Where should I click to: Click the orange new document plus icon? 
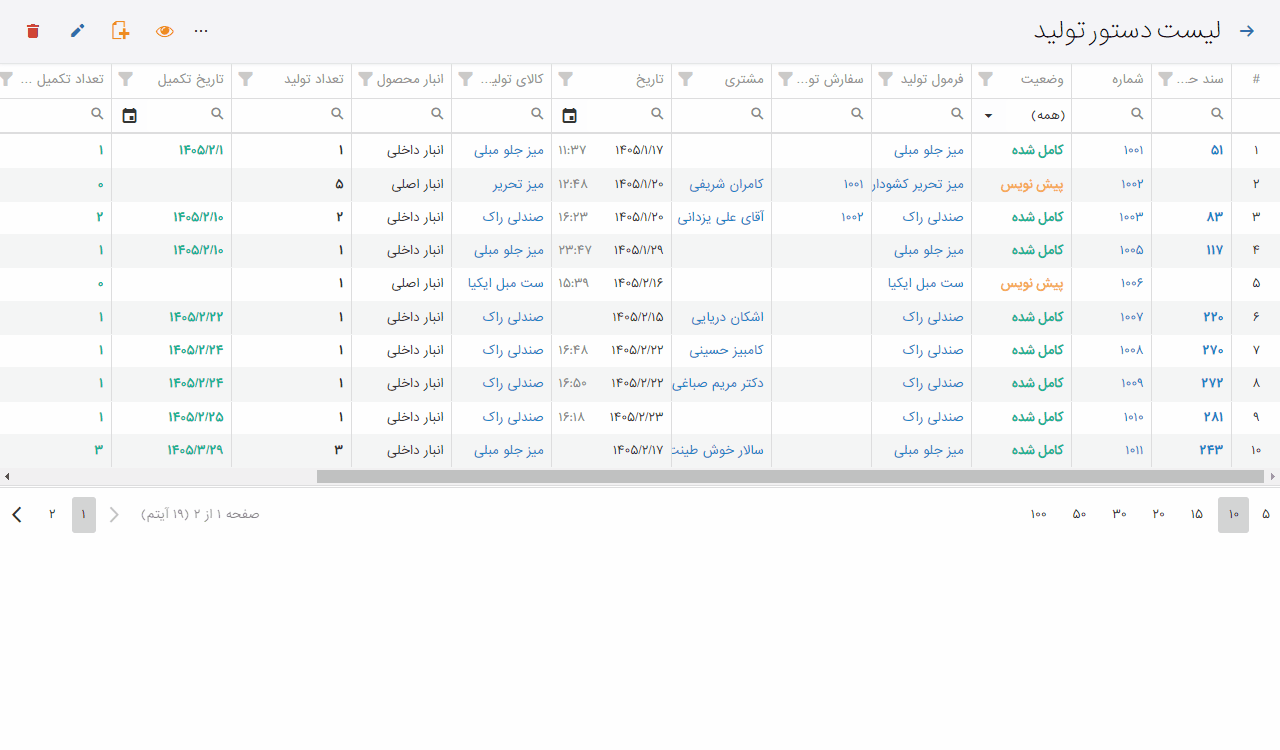point(121,31)
